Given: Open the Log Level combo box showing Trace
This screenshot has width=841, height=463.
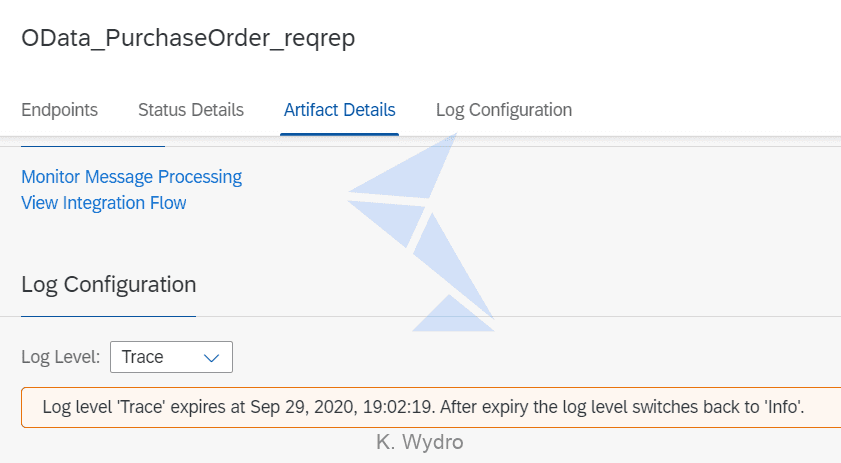Looking at the screenshot, I should coord(171,357).
